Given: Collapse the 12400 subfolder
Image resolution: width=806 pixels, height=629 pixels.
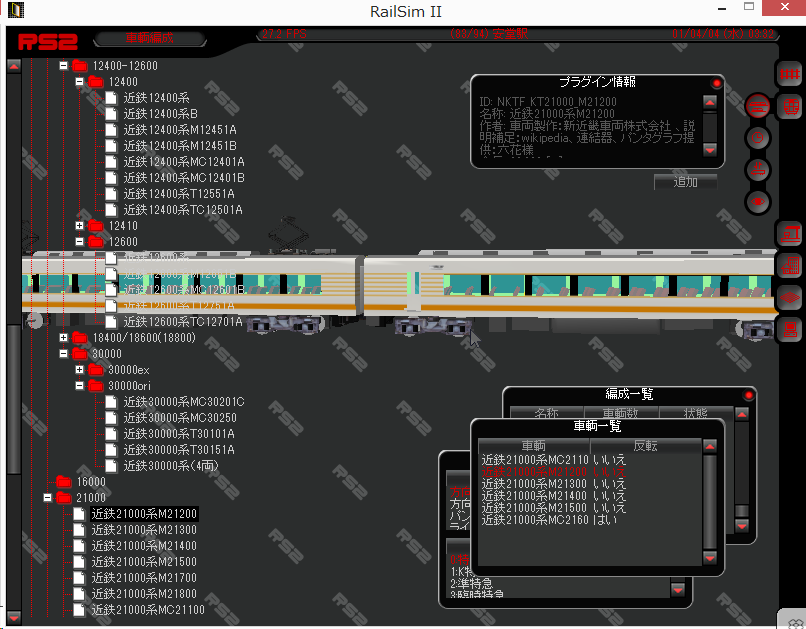Looking at the screenshot, I should click(79, 81).
